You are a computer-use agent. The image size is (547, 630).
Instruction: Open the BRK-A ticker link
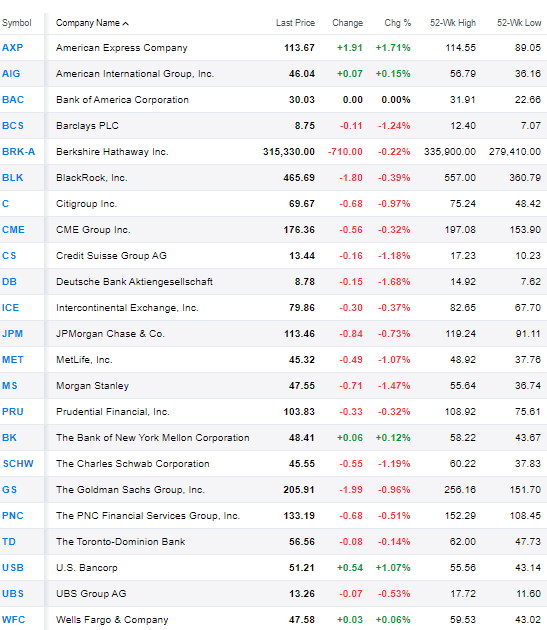point(18,151)
